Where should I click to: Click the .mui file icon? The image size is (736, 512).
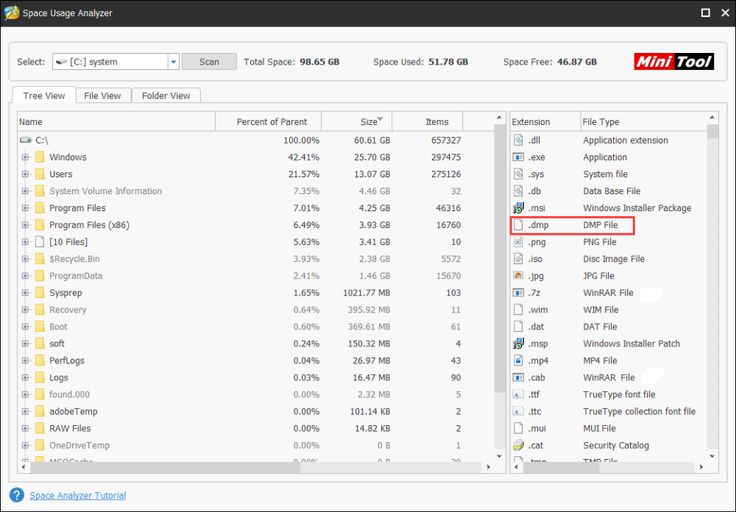click(518, 428)
